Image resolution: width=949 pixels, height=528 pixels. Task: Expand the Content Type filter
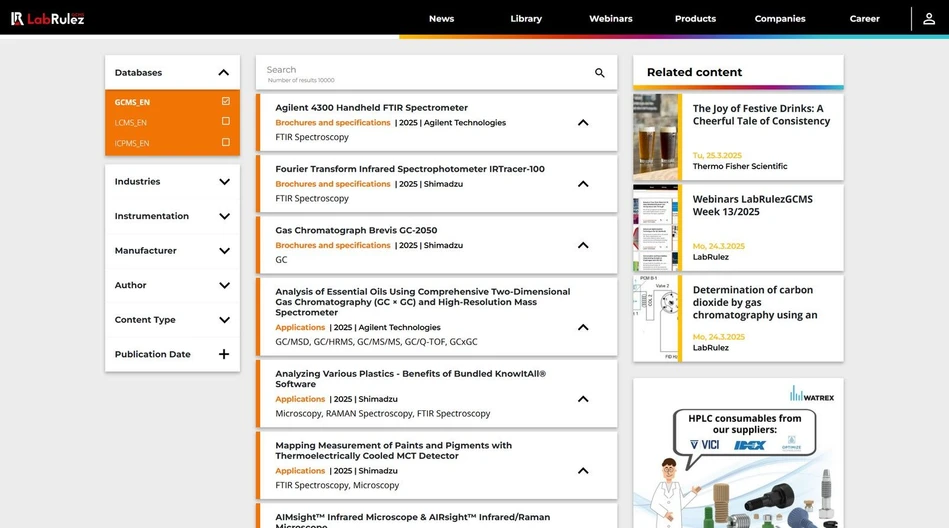(224, 320)
